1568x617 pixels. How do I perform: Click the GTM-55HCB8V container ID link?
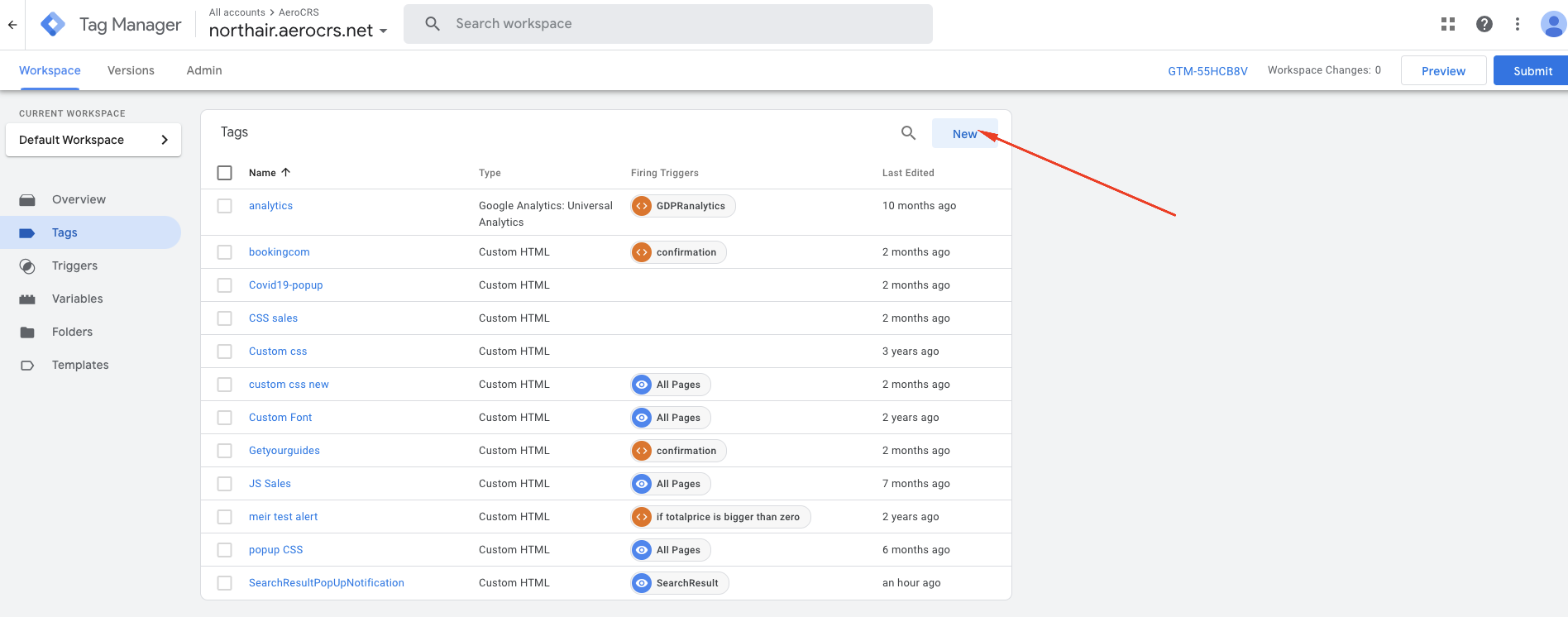tap(1207, 71)
